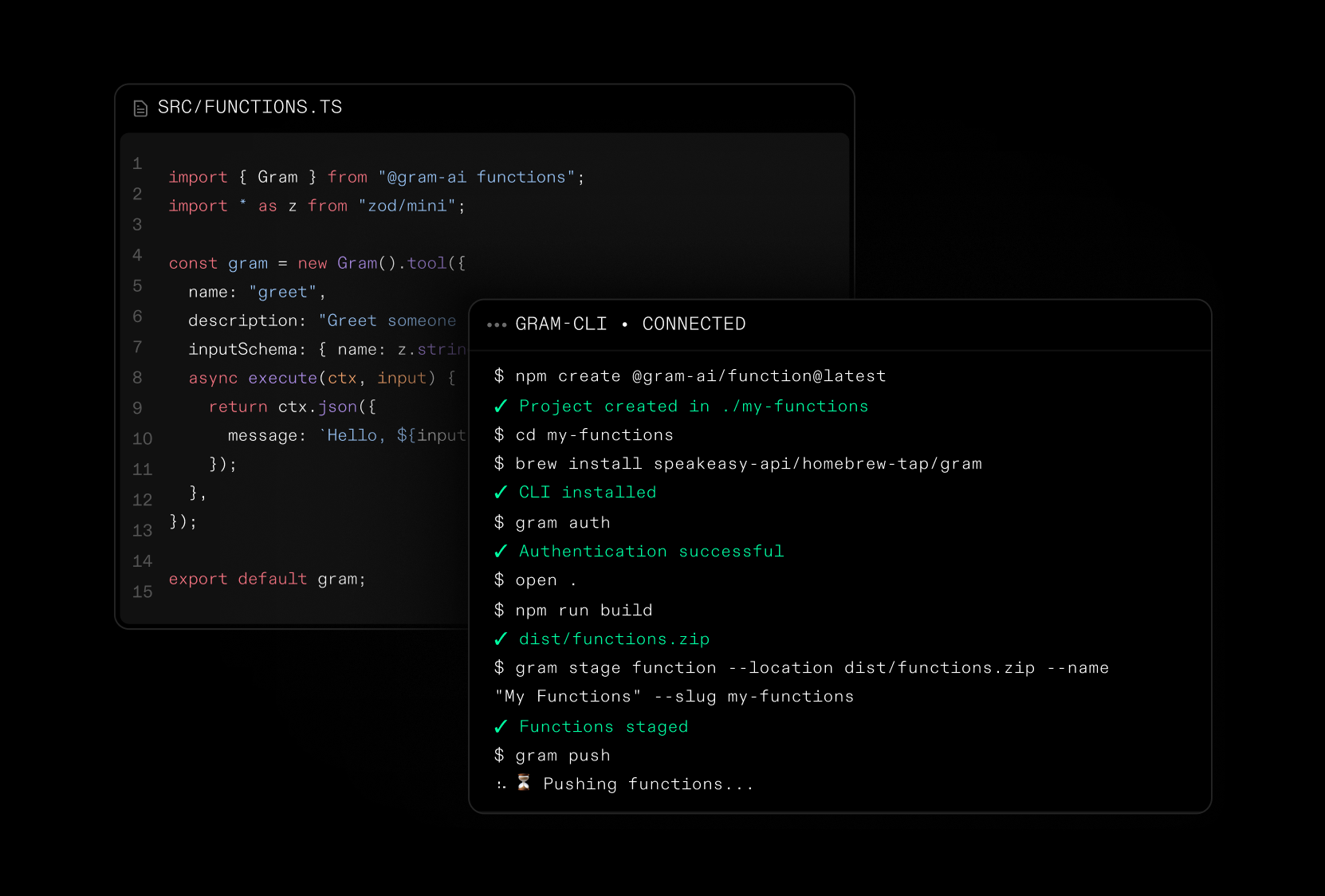Click the spinner glyph before the hourglass emoji
Viewport: 1325px width, 896px height.
click(x=501, y=784)
